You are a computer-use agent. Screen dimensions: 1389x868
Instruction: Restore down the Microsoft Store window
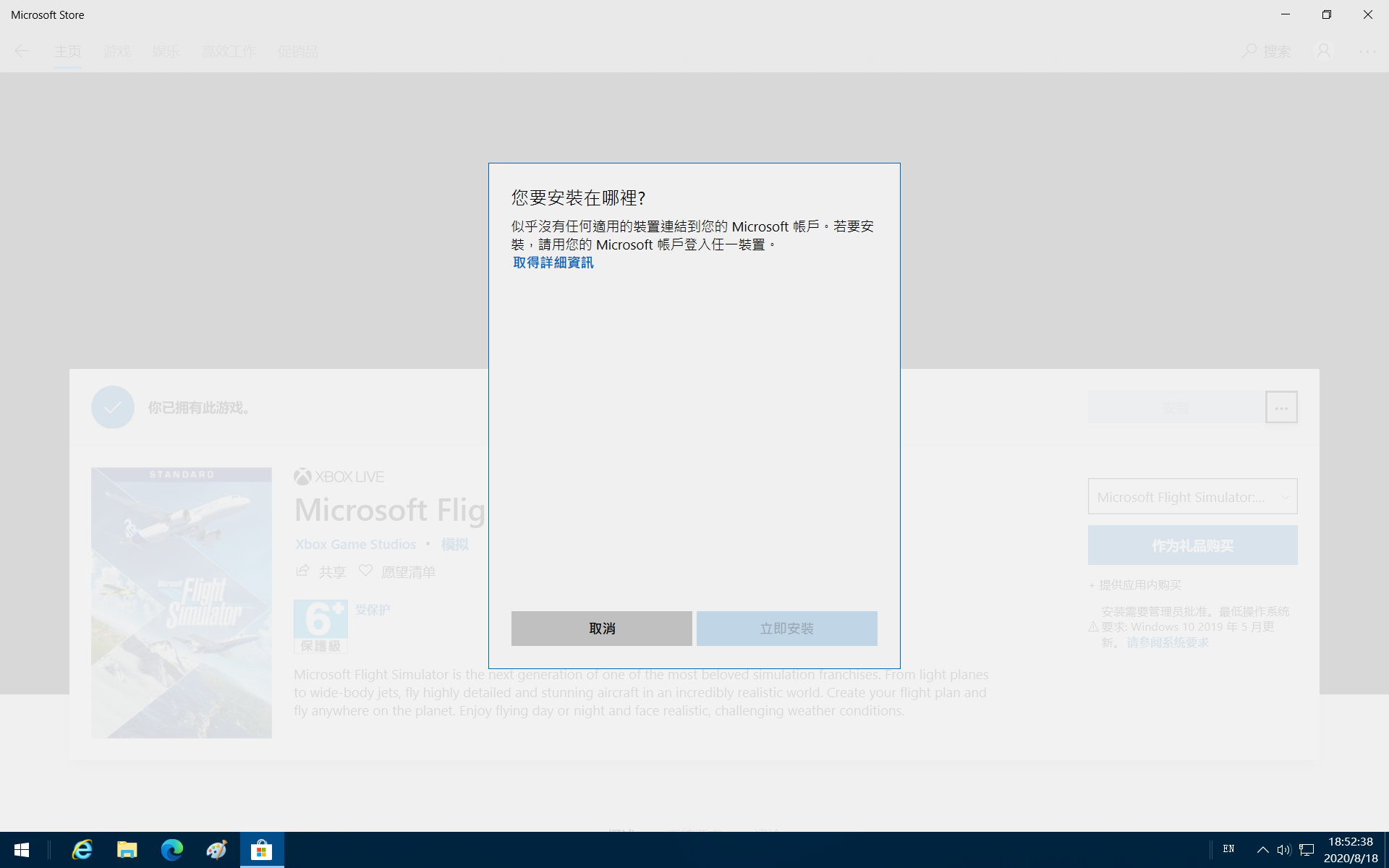point(1327,14)
